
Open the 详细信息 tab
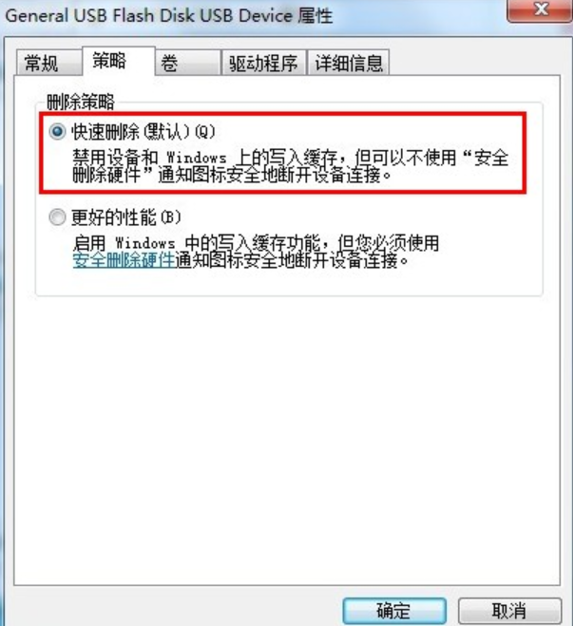coord(348,63)
